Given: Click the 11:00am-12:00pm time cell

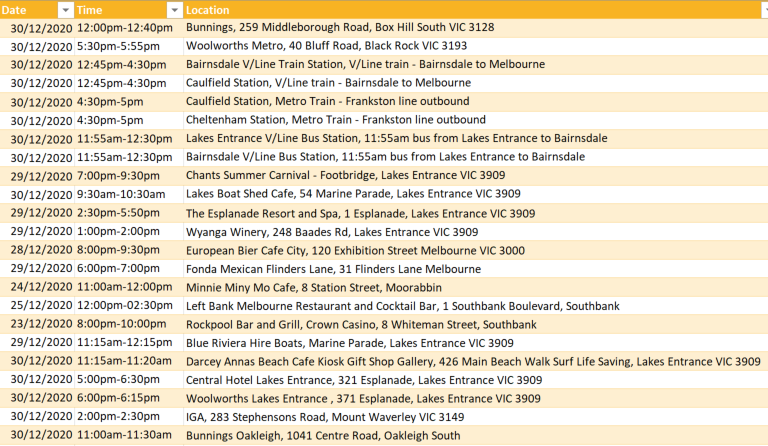Looking at the screenshot, I should (x=129, y=287).
